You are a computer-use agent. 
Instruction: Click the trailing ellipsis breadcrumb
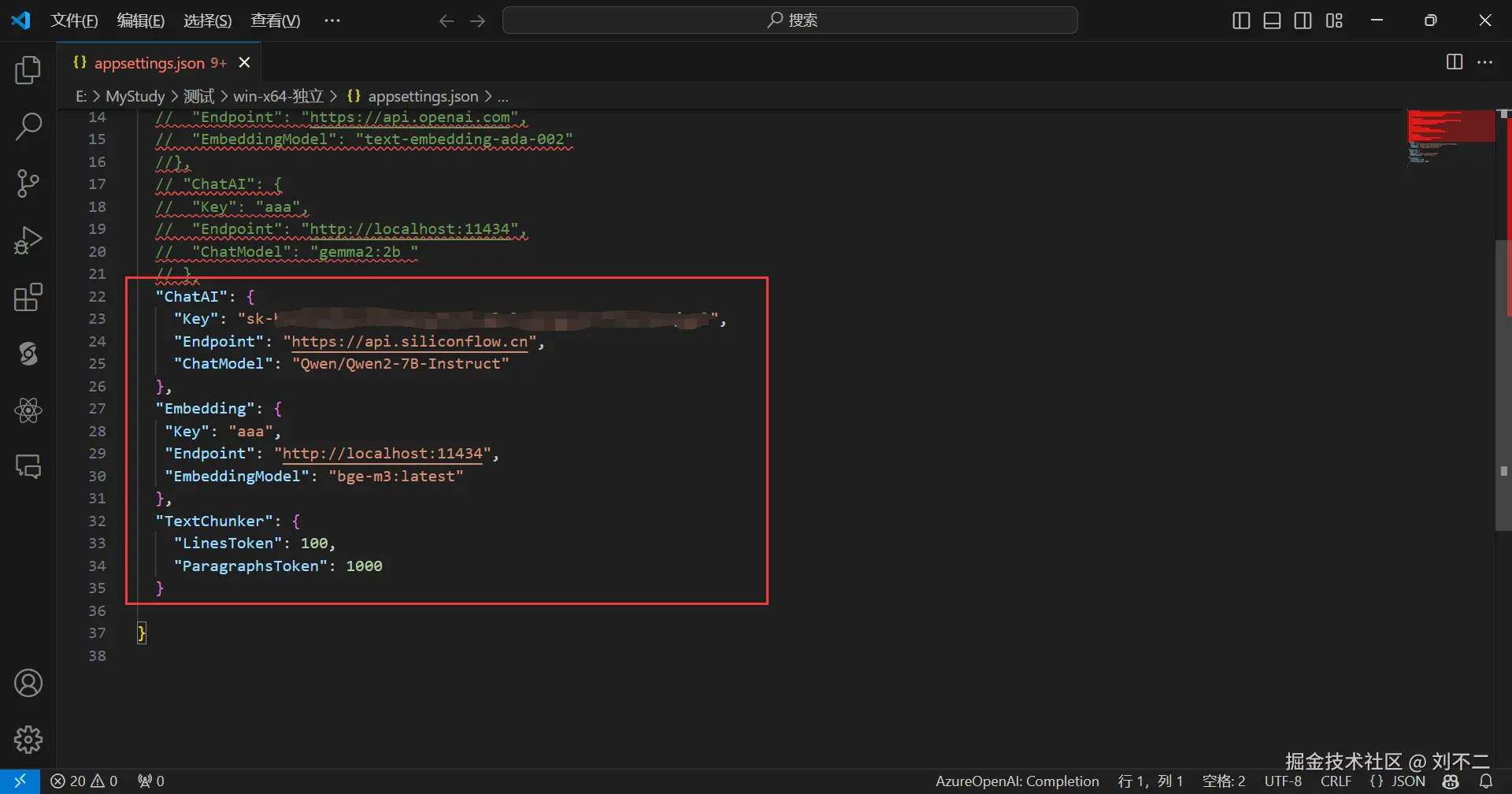pyautogui.click(x=502, y=96)
